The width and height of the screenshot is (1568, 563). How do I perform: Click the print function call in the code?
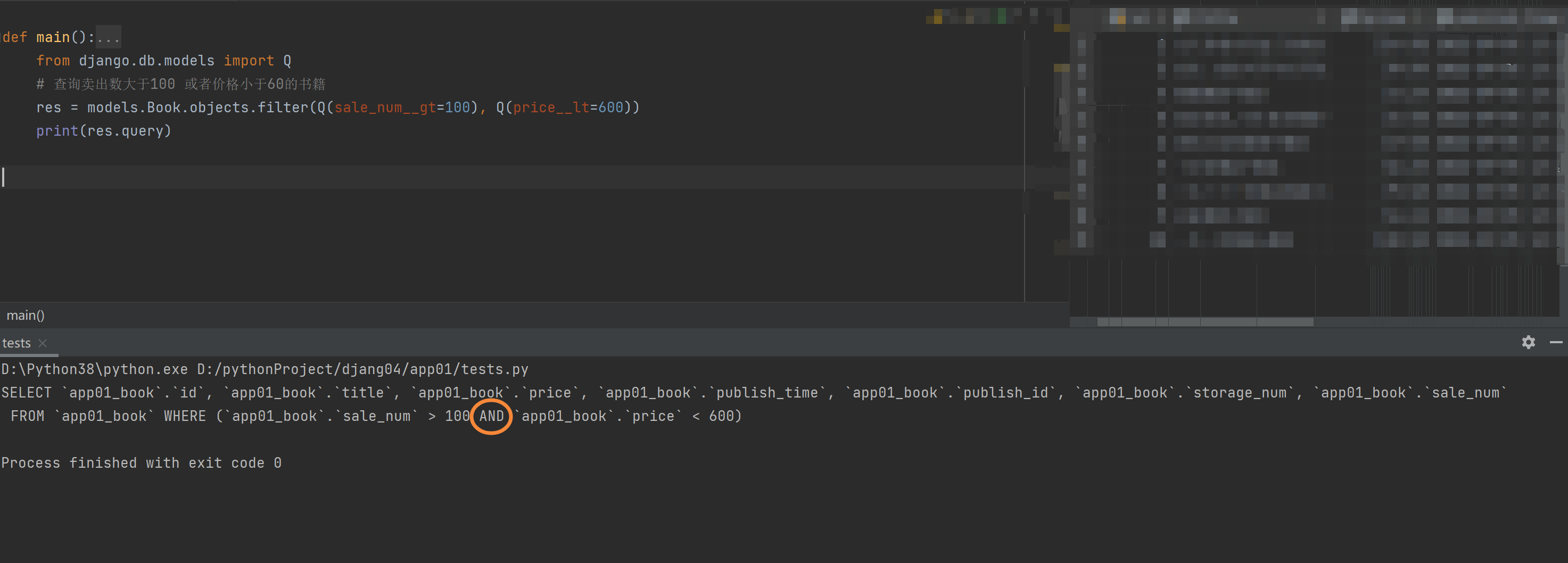click(x=57, y=131)
